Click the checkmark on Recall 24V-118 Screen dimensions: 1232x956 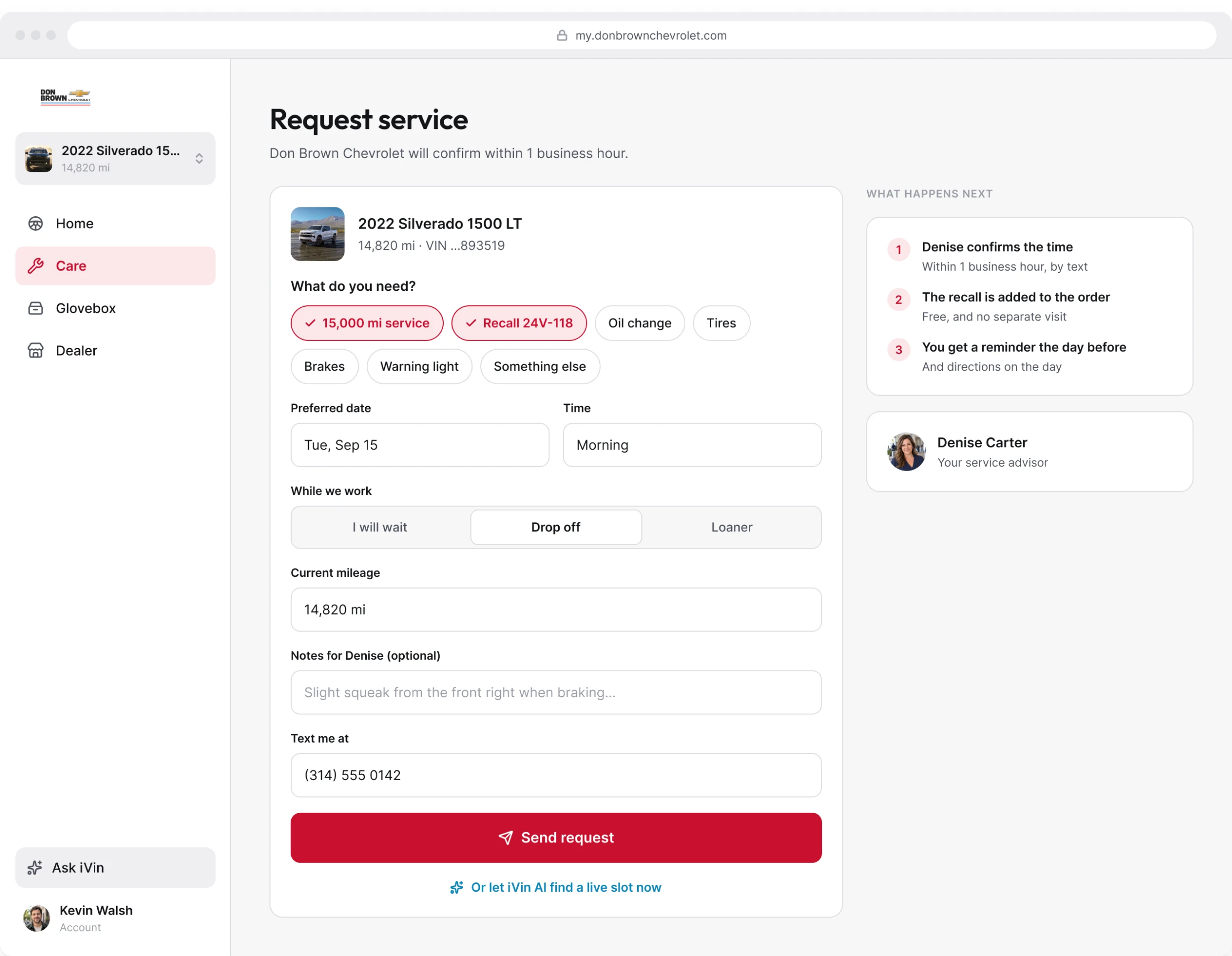tap(471, 323)
